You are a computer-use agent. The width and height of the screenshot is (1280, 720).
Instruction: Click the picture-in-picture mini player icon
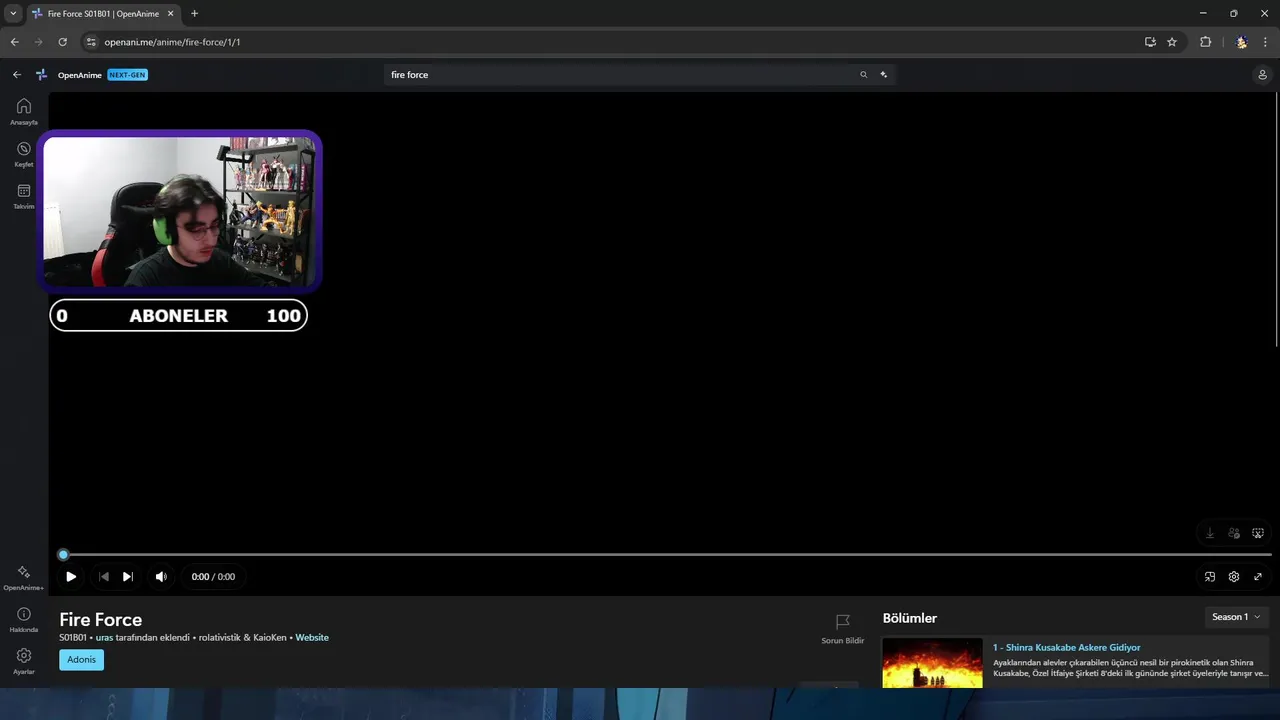click(x=1210, y=577)
